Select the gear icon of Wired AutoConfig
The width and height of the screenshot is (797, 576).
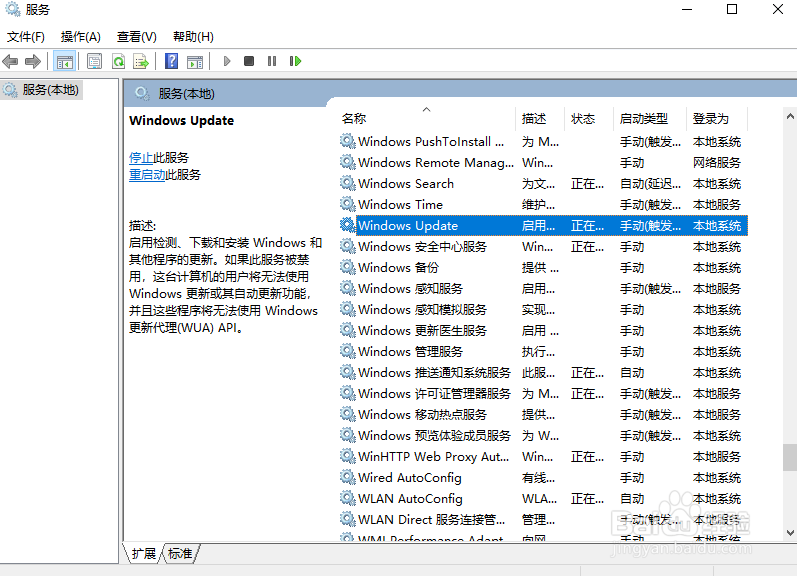click(x=348, y=477)
